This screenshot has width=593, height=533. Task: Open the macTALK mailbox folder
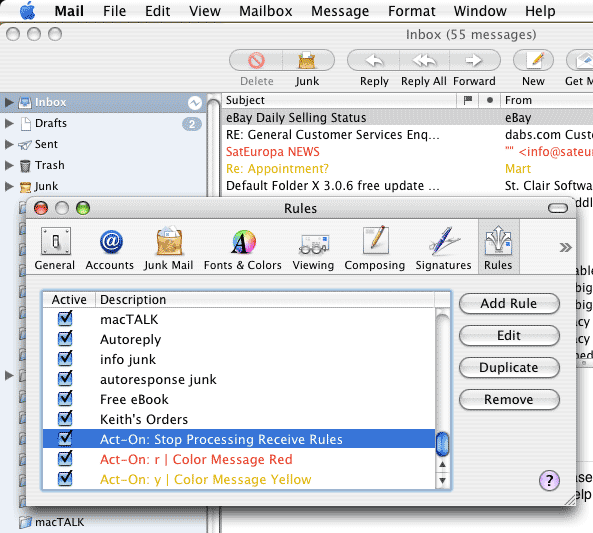(59, 522)
